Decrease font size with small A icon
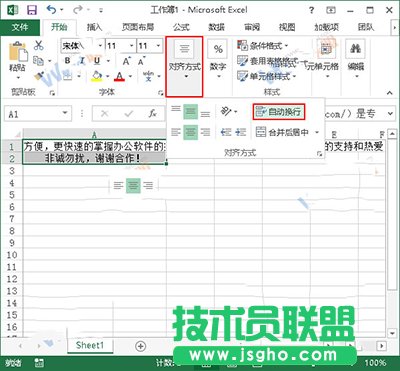The height and width of the screenshot is (371, 400). click(141, 61)
